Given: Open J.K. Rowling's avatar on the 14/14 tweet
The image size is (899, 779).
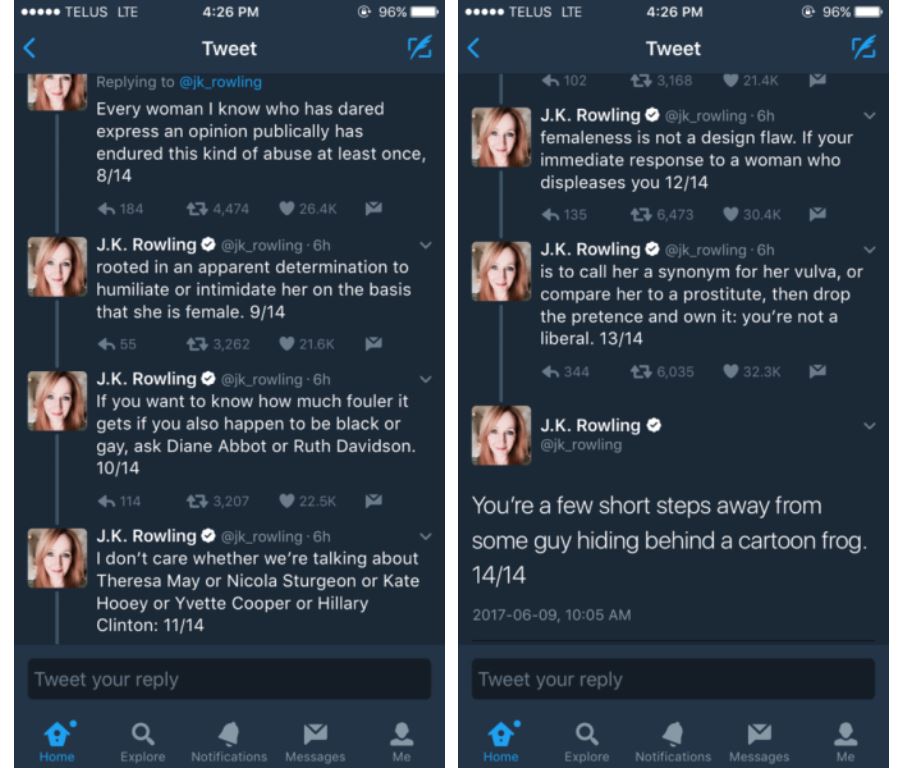Looking at the screenshot, I should pos(501,435).
